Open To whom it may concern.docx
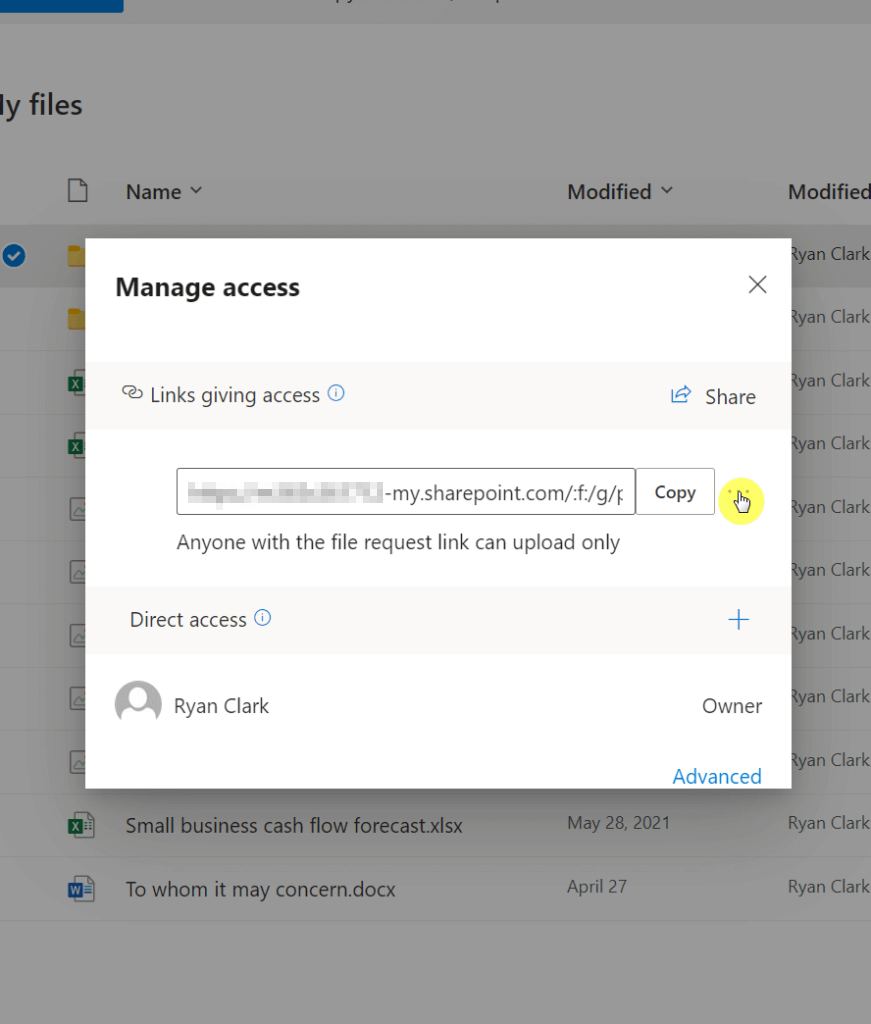The height and width of the screenshot is (1024, 871). 261,889
